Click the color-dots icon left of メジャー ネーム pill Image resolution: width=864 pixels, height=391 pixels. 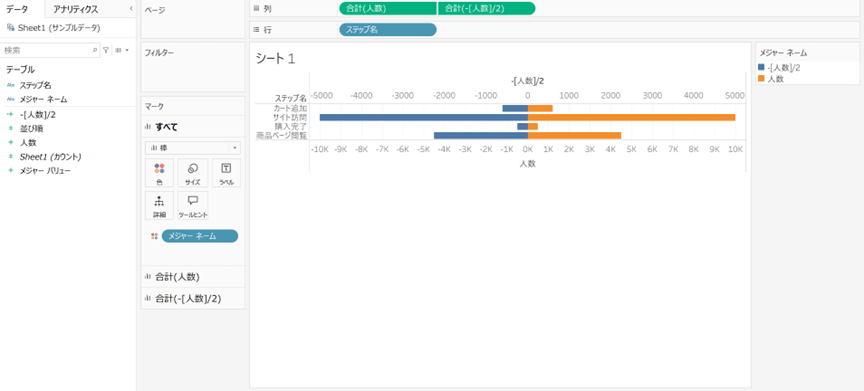154,236
